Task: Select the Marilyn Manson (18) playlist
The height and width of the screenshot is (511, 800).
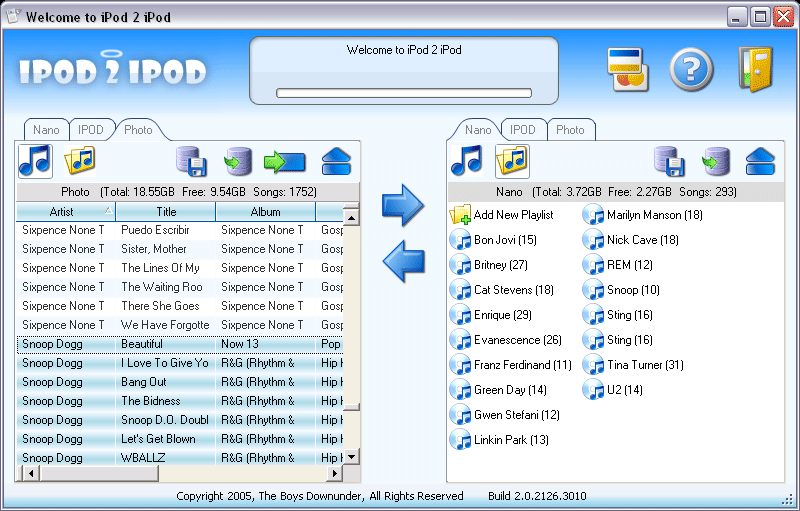Action: click(643, 215)
